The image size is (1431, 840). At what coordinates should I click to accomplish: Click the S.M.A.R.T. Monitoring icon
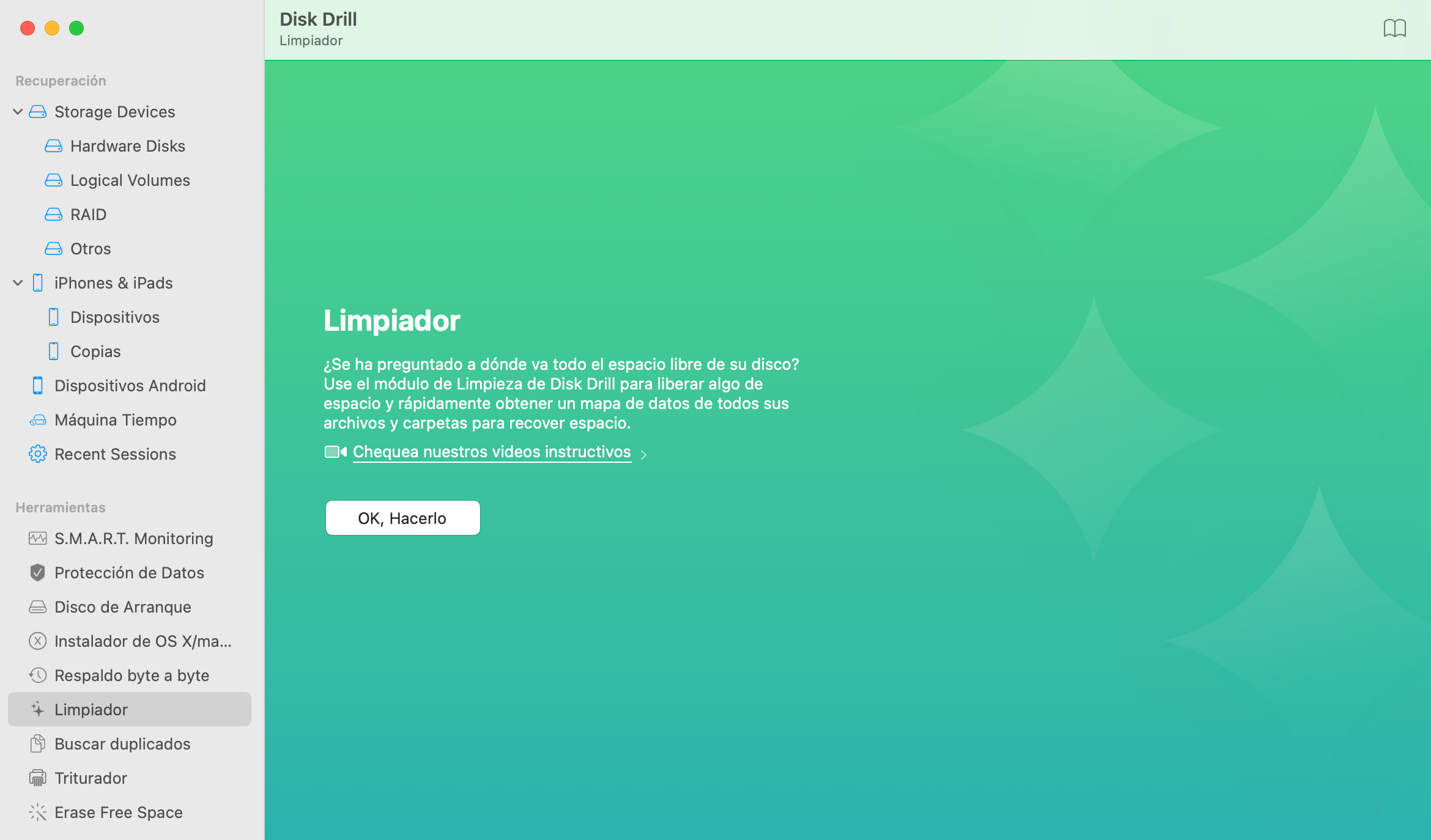(37, 538)
